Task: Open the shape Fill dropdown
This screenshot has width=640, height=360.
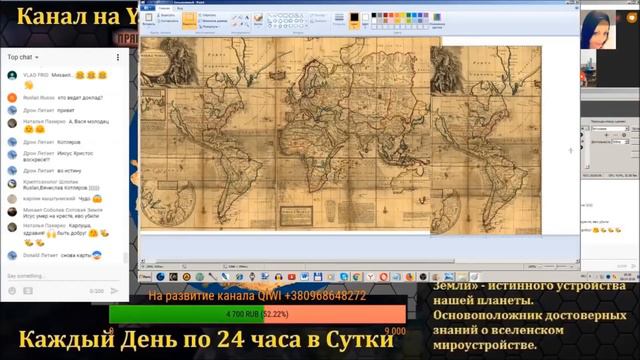Action: click(x=318, y=21)
